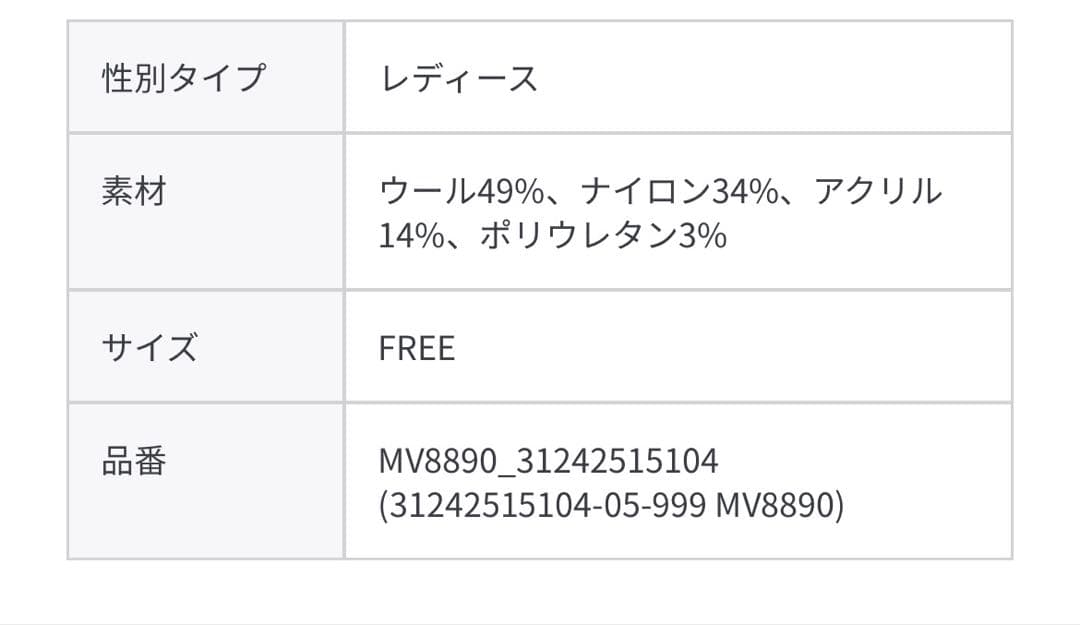
Task: Click the 性別タイプ label cell
Action: [184, 77]
